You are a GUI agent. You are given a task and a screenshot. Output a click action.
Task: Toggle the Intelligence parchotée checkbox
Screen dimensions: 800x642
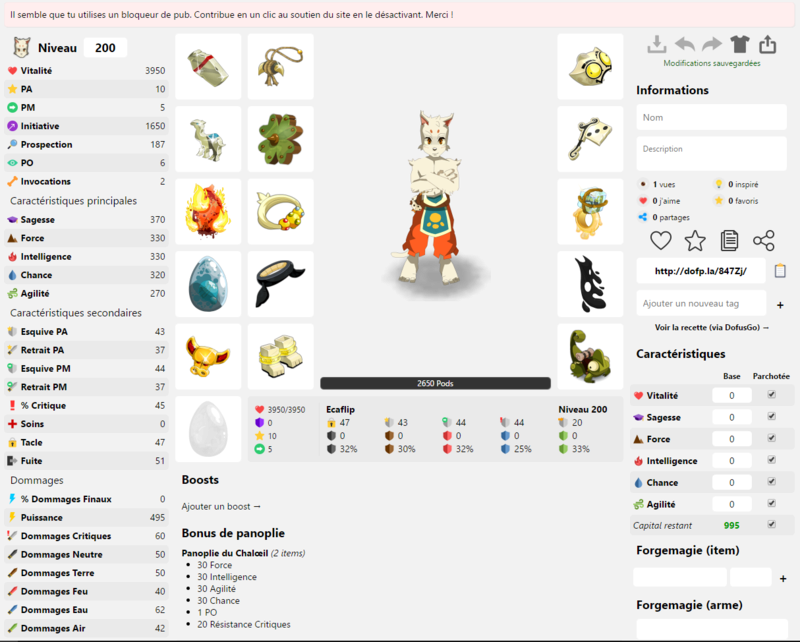click(x=771, y=460)
